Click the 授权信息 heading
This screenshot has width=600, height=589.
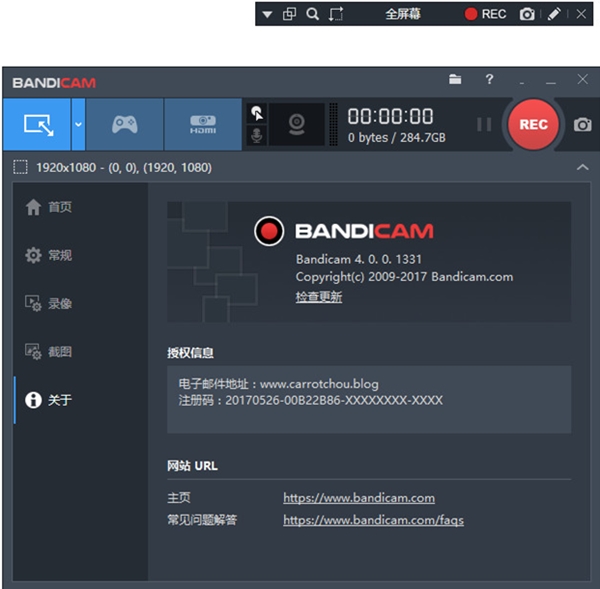(190, 353)
